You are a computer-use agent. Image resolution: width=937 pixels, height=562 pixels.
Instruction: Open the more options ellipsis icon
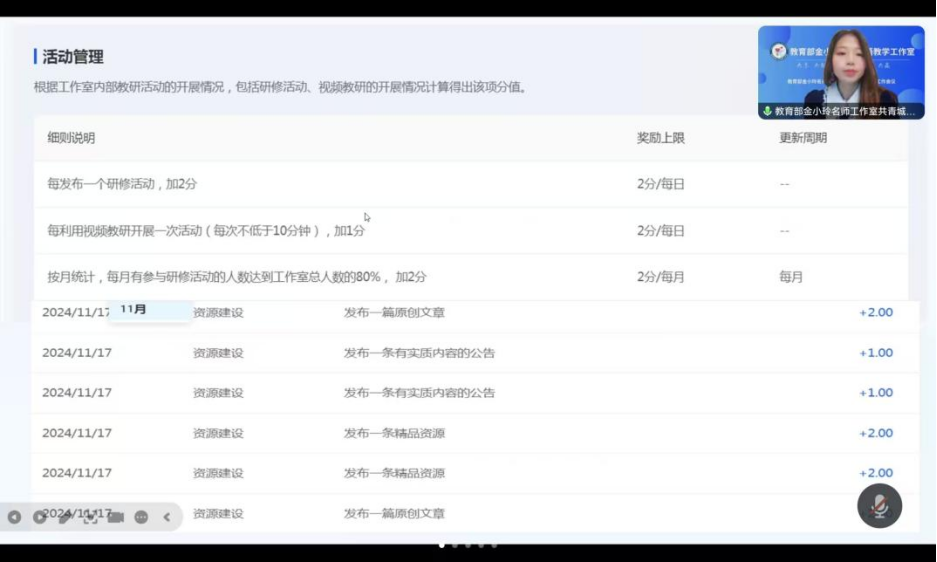pyautogui.click(x=141, y=517)
